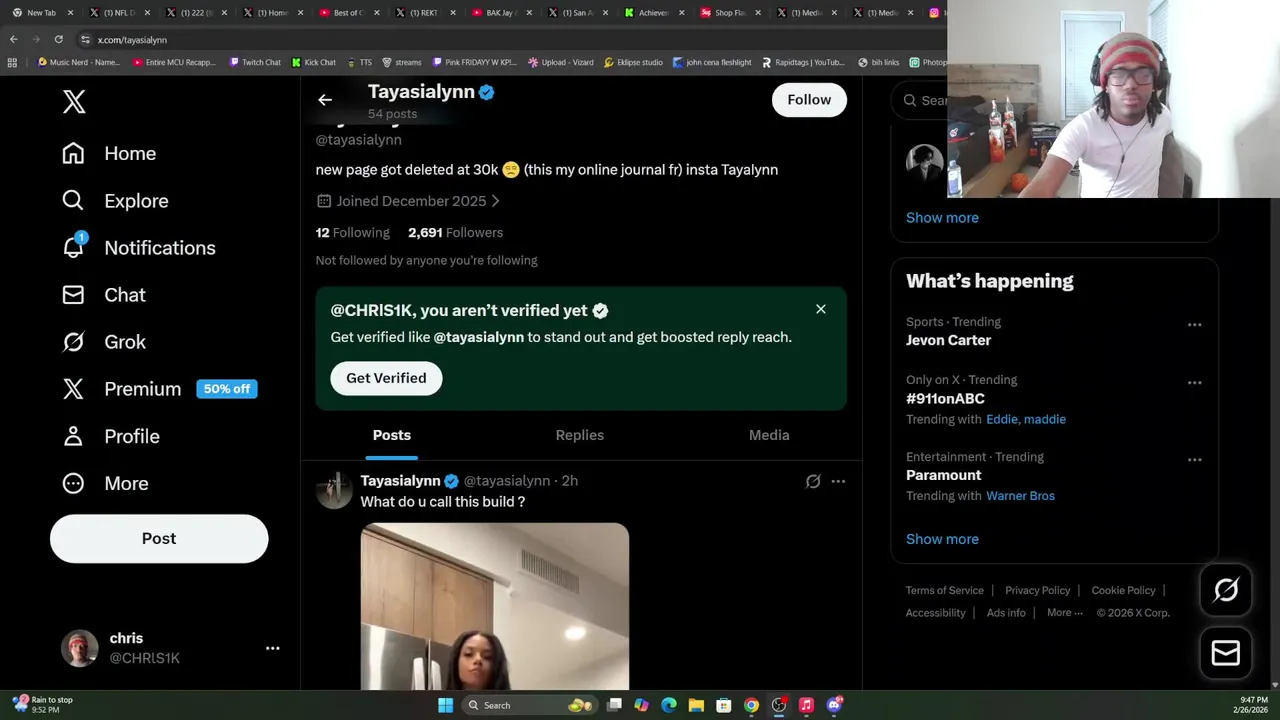Click the Post button

(x=159, y=538)
